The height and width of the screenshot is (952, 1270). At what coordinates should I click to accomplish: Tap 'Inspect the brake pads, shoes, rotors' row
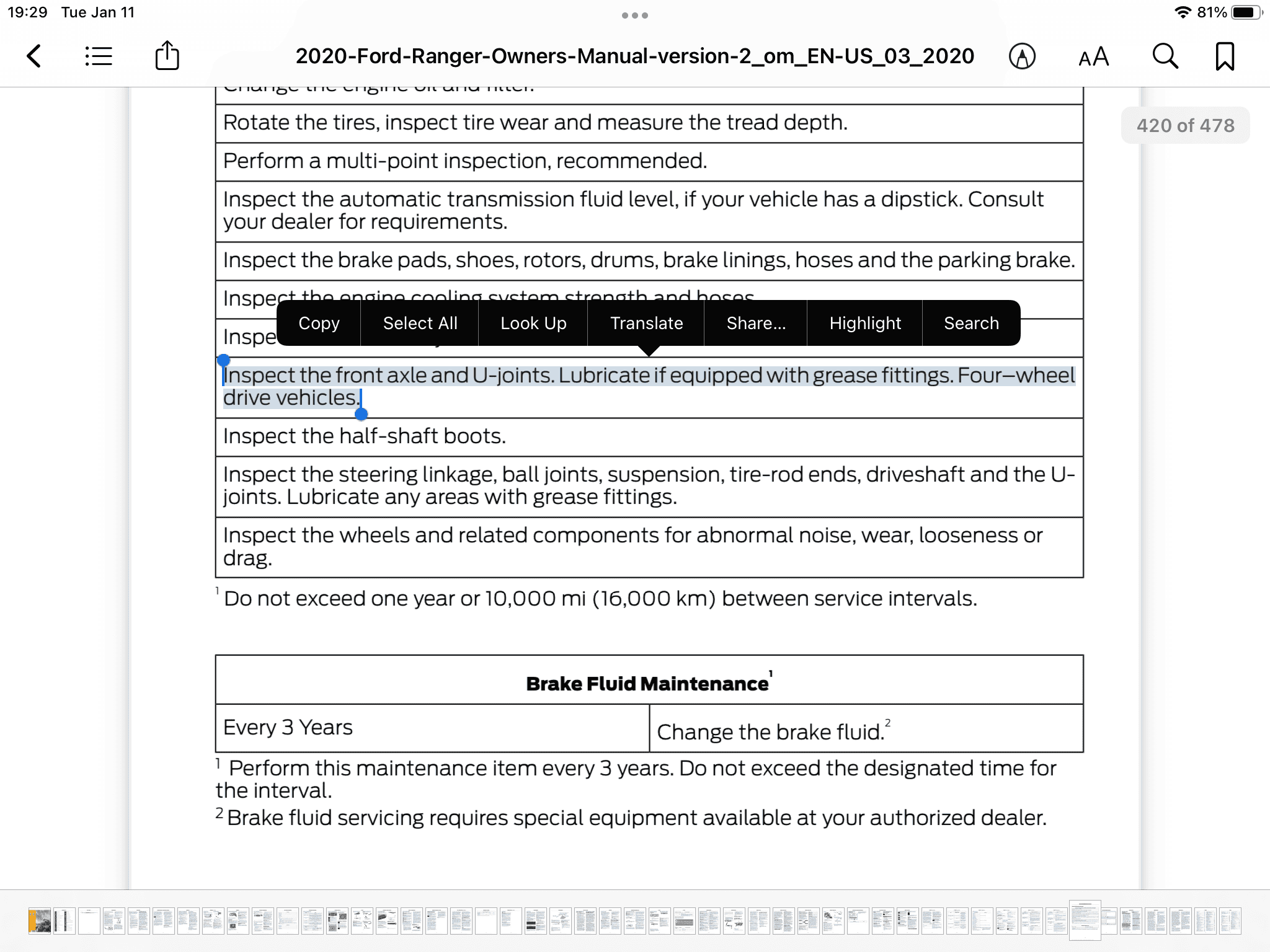(x=649, y=260)
